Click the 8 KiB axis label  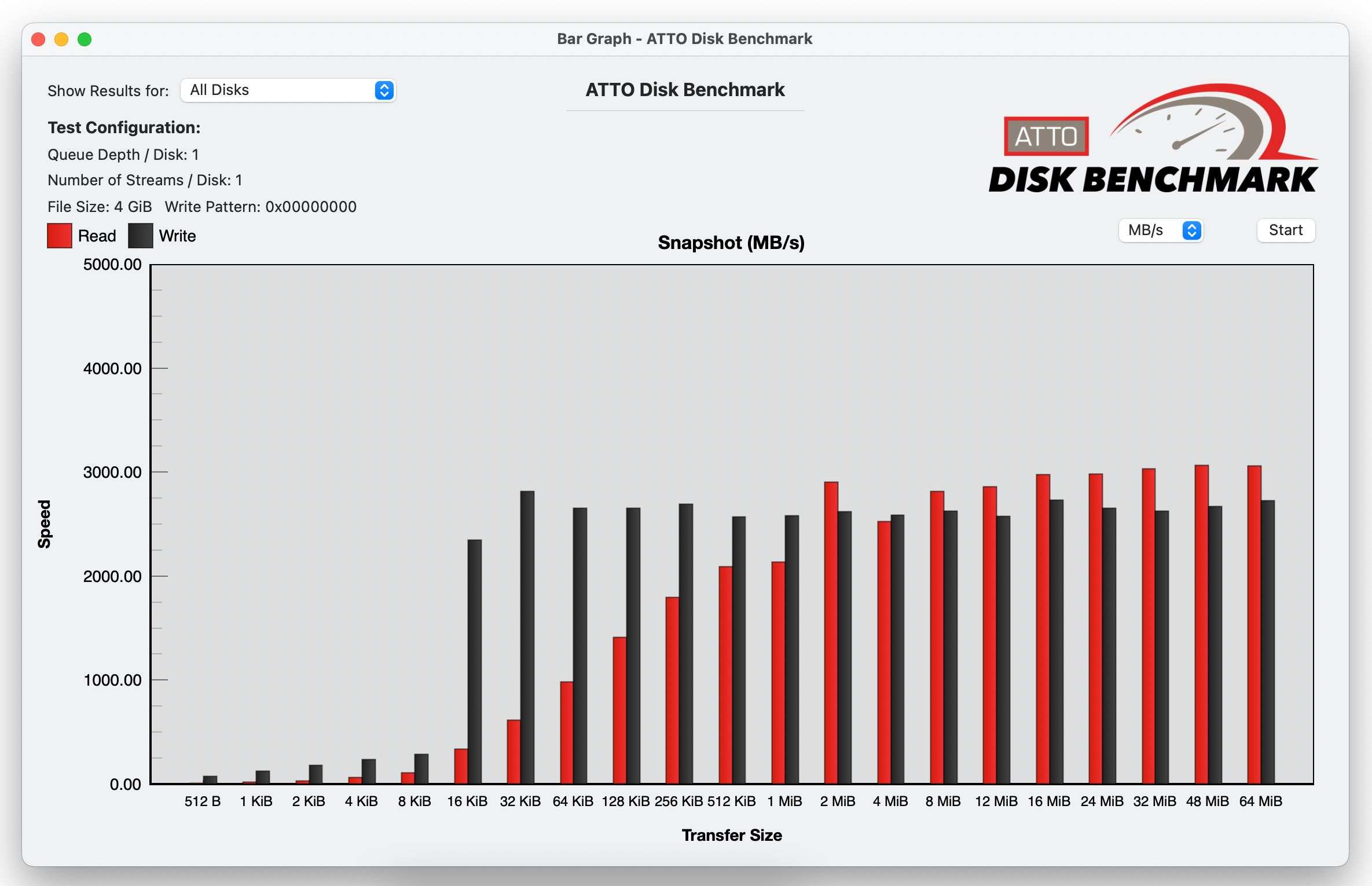click(414, 801)
